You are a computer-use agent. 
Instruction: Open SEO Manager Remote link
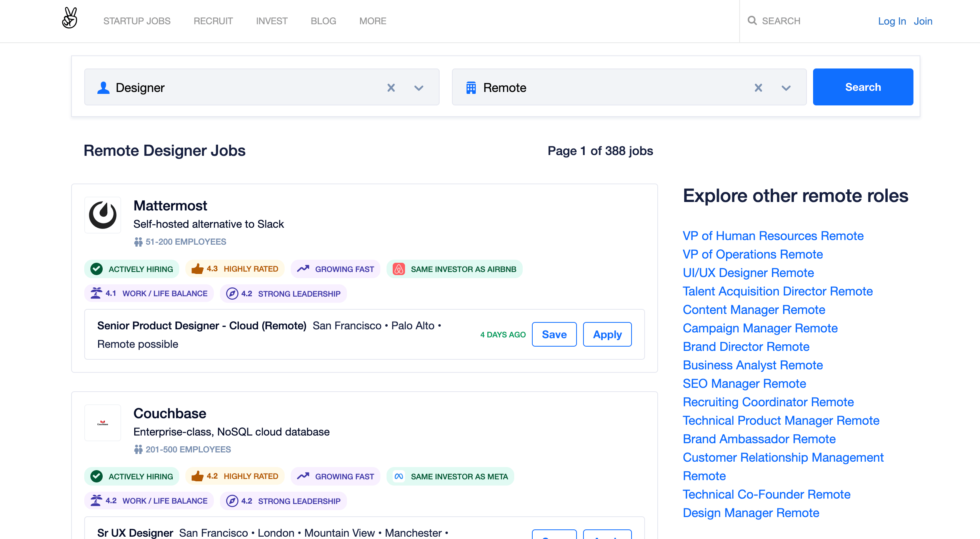coord(744,383)
